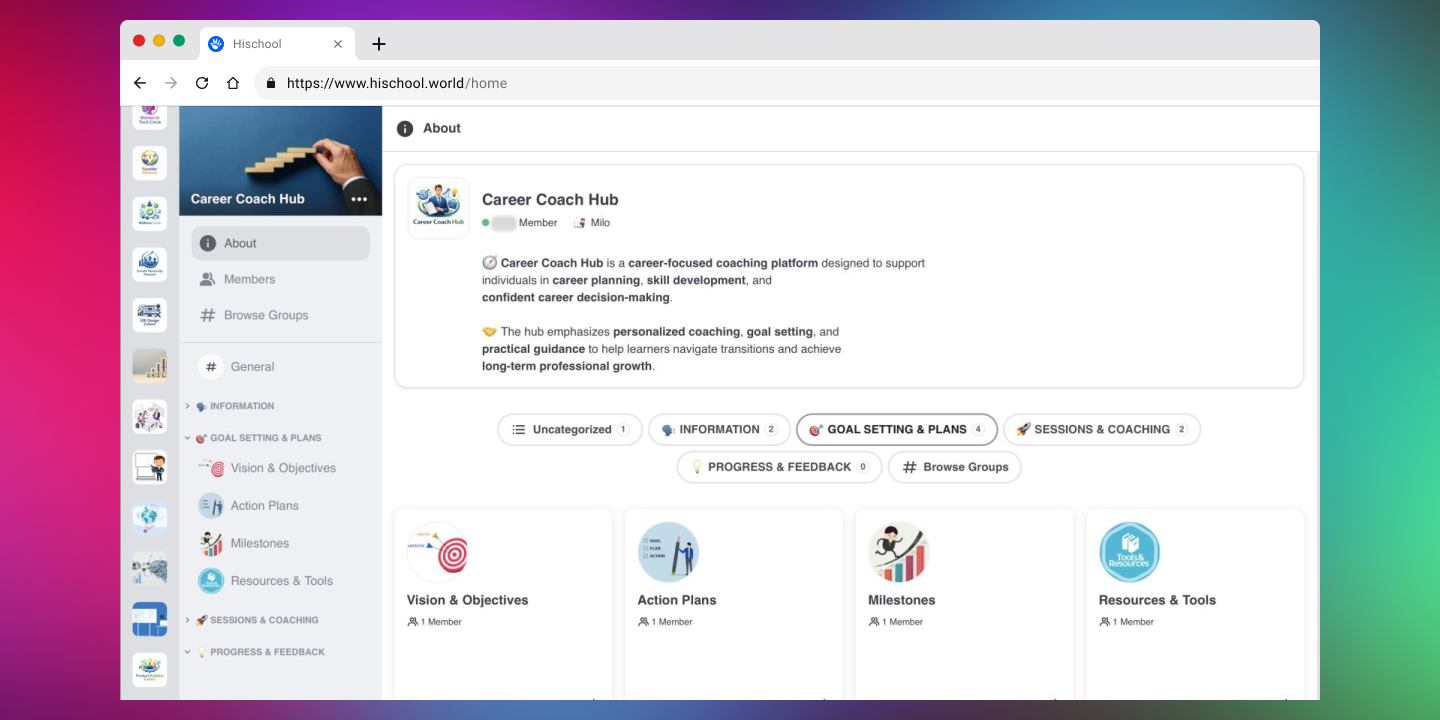Collapse the PROGRESS & FEEDBACK sidebar section
Screen dimensions: 1440x720
(x=187, y=652)
